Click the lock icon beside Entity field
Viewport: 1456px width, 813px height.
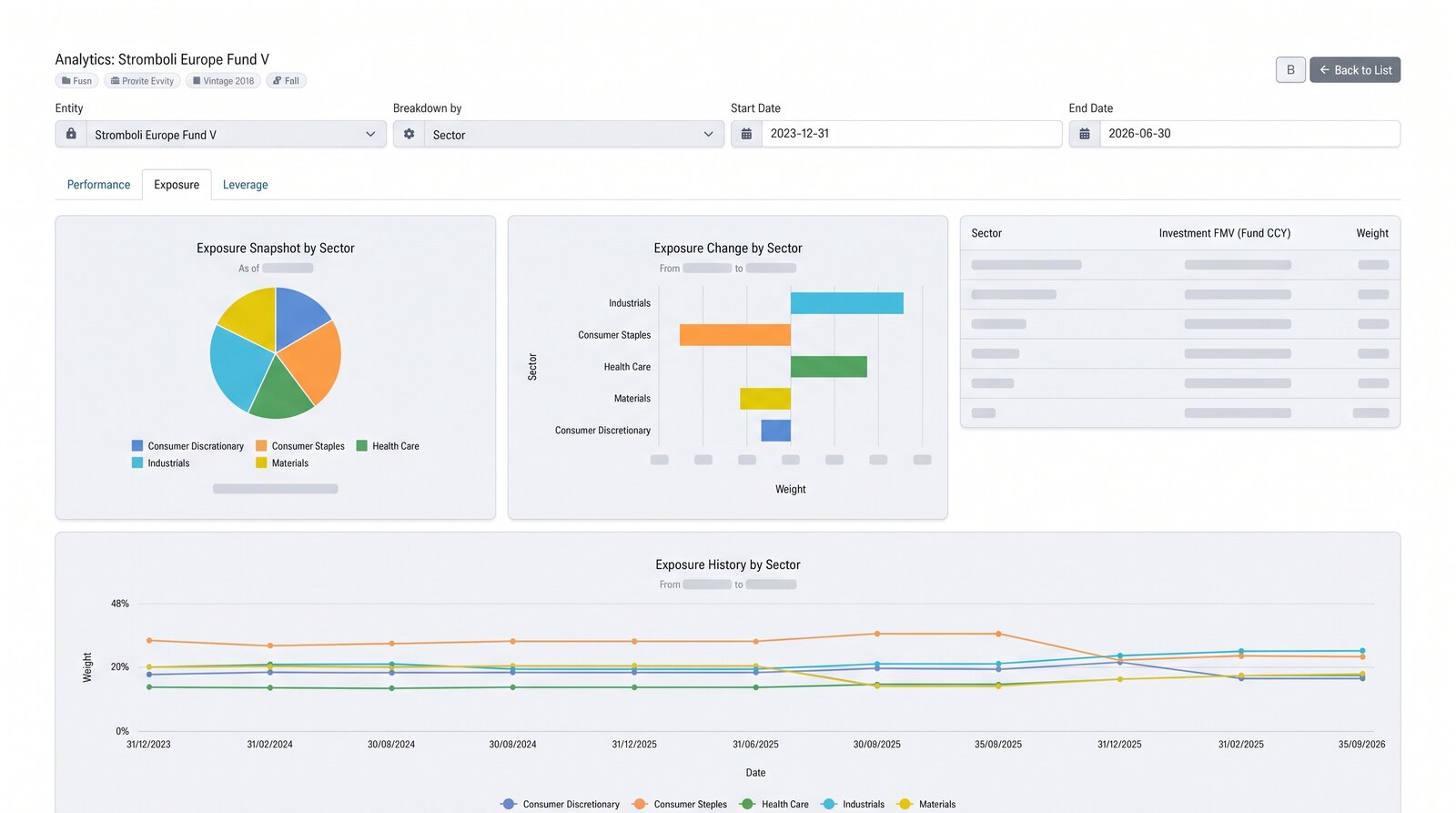pos(71,134)
